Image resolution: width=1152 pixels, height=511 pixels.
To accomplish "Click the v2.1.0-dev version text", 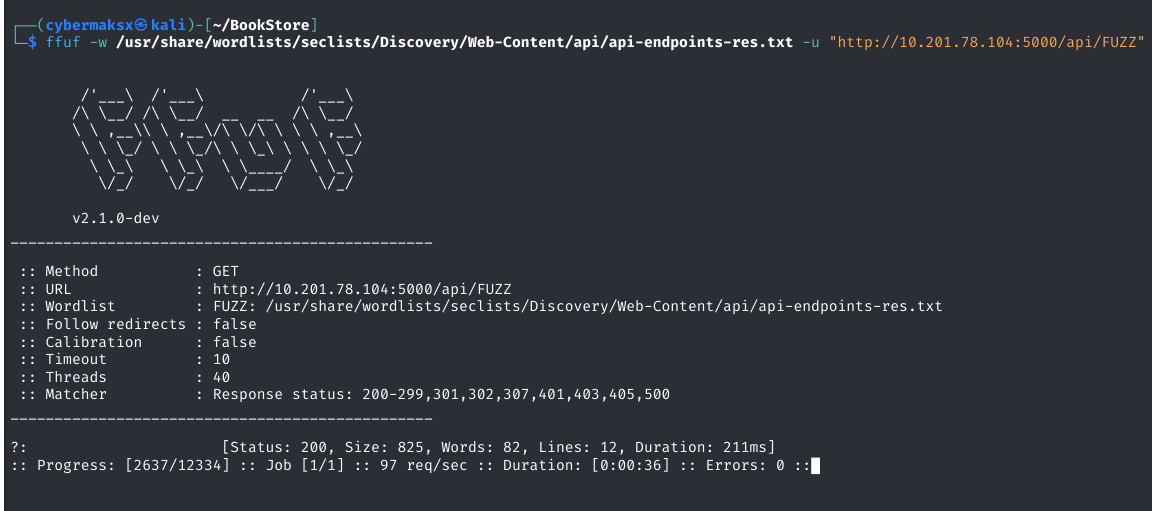I will click(x=117, y=217).
